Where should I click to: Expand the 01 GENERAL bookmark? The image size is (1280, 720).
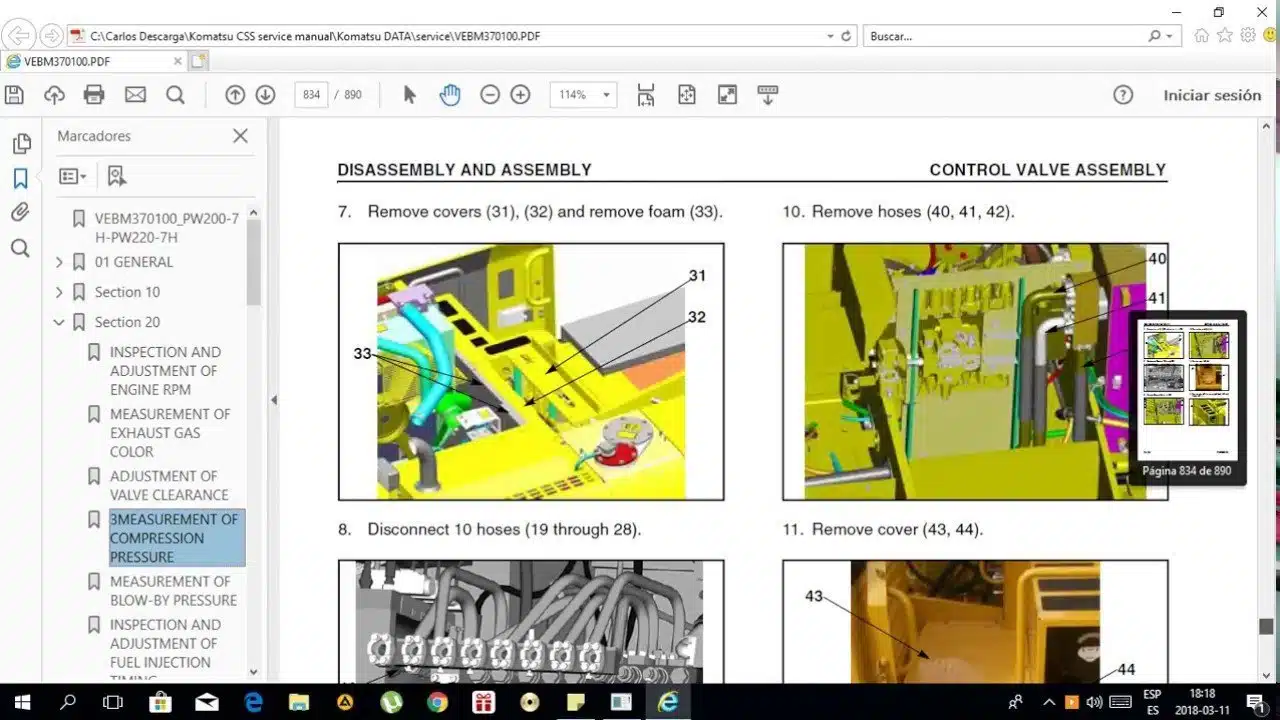pos(59,262)
